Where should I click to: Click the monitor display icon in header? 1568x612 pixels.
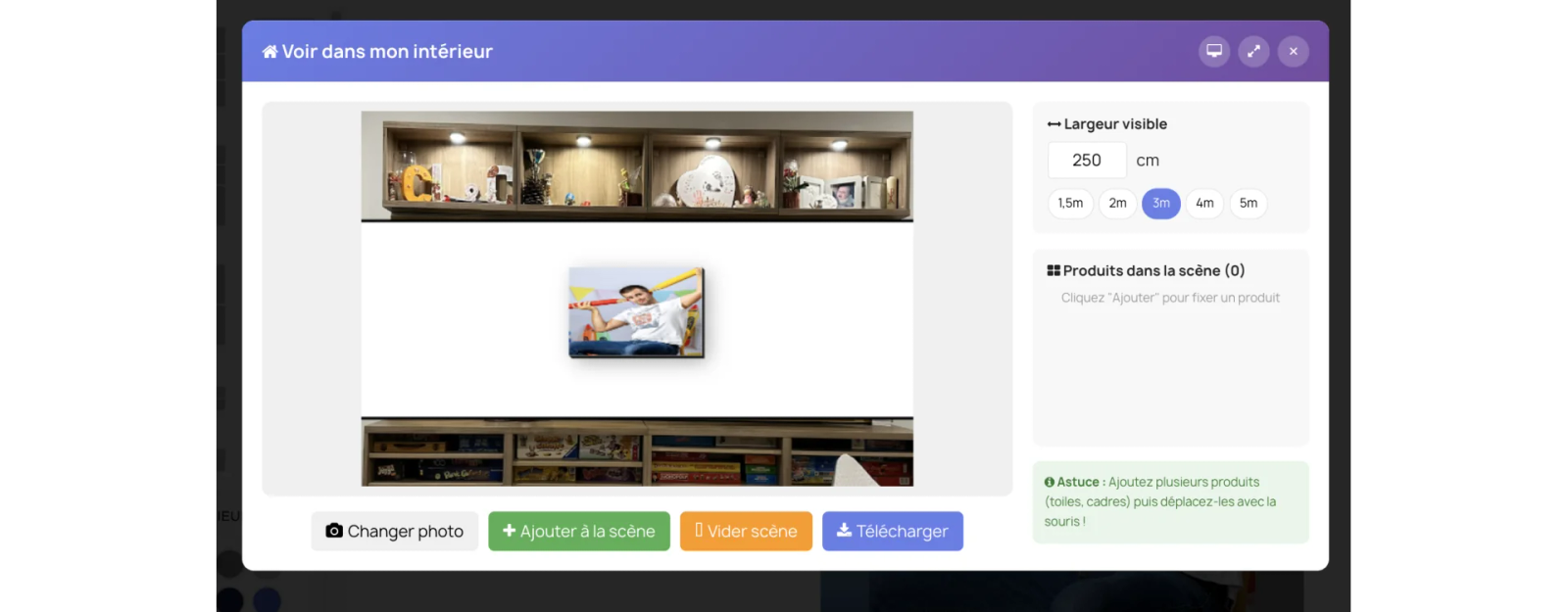point(1214,51)
